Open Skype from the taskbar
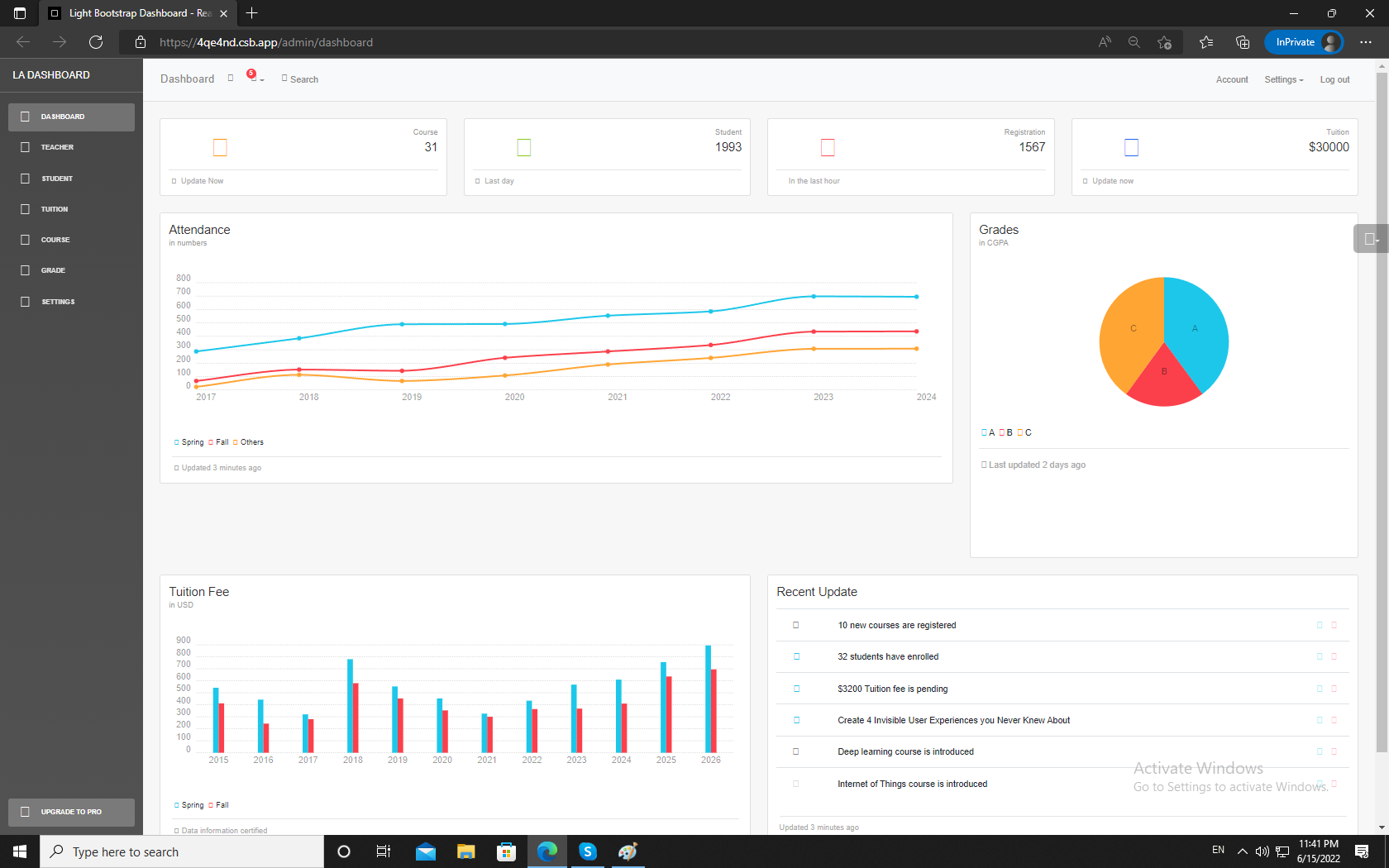 point(587,851)
